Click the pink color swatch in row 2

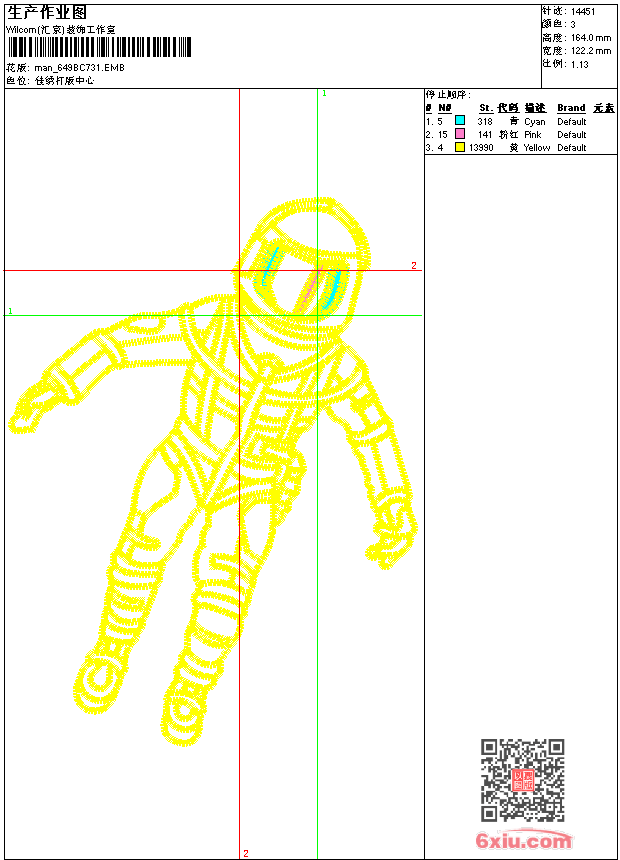click(x=460, y=134)
